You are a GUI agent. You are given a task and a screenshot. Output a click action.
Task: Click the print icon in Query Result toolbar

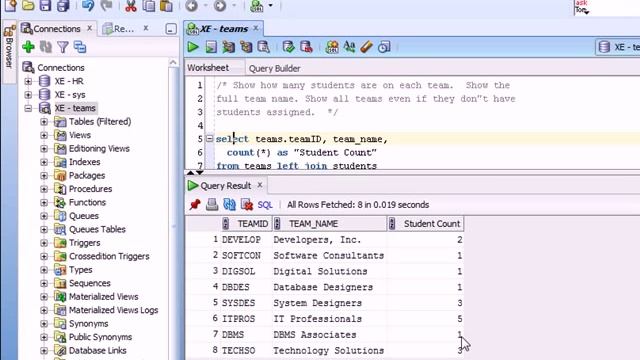click(x=212, y=204)
